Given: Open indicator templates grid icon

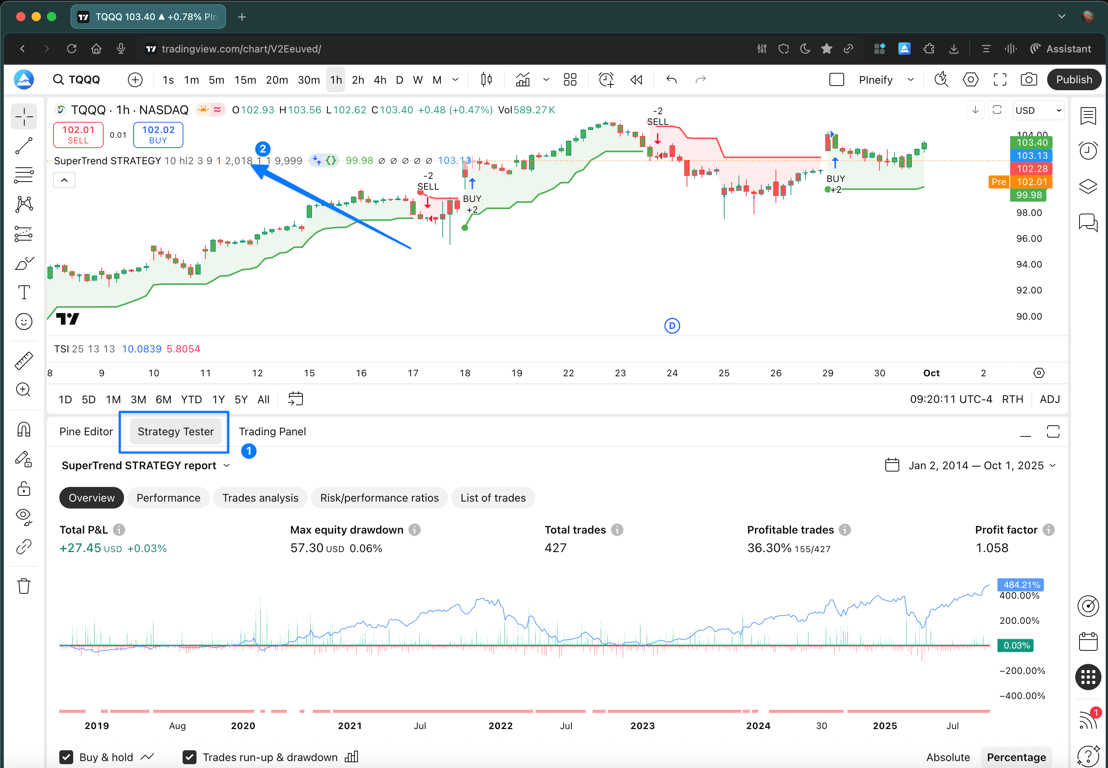Looking at the screenshot, I should (570, 80).
